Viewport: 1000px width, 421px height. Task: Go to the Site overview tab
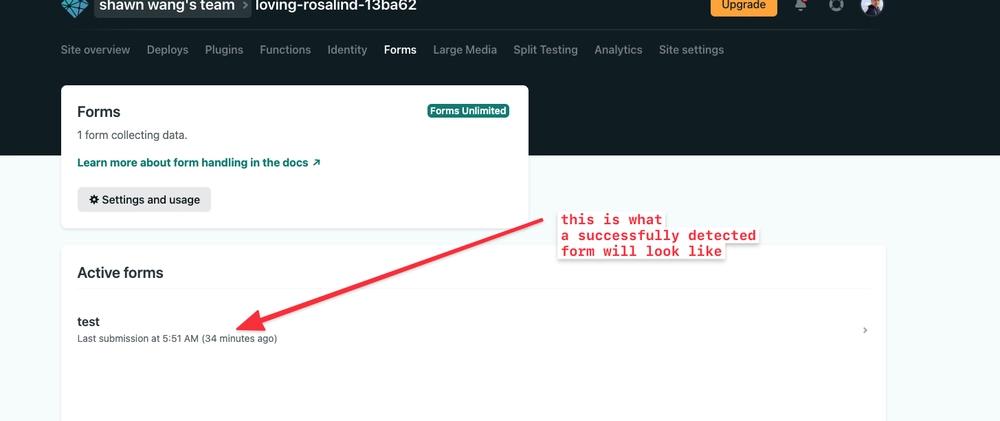(95, 50)
